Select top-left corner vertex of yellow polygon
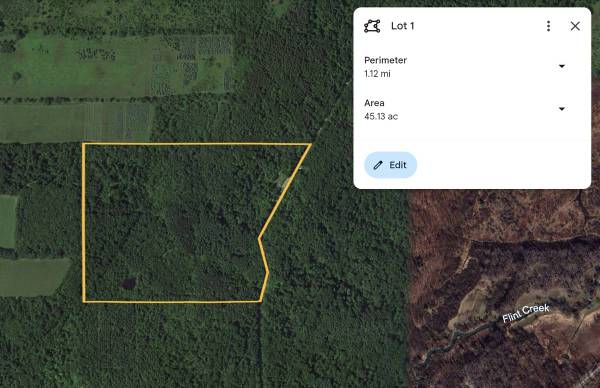 pos(84,144)
